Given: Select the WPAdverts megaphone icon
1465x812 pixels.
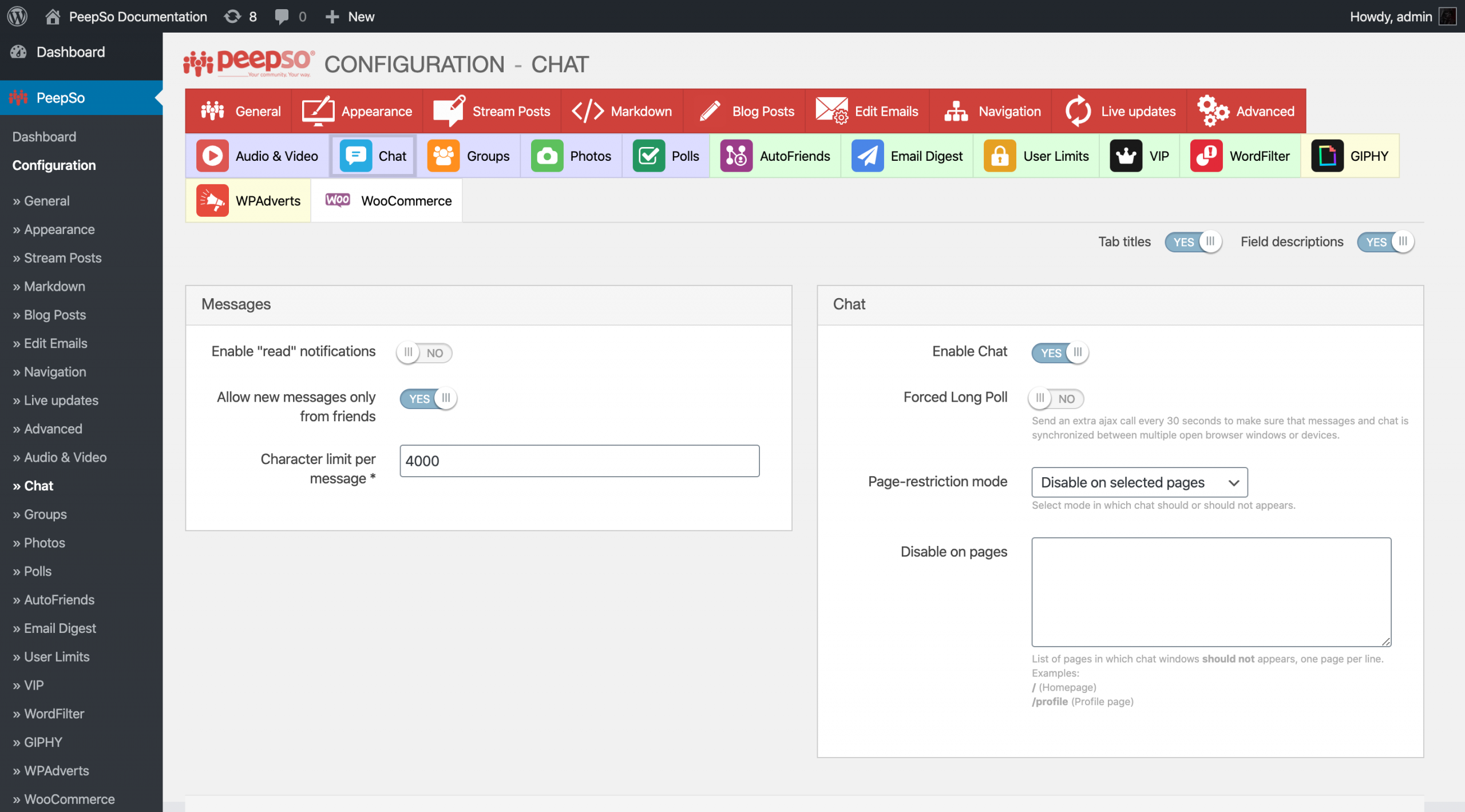Looking at the screenshot, I should [x=212, y=200].
